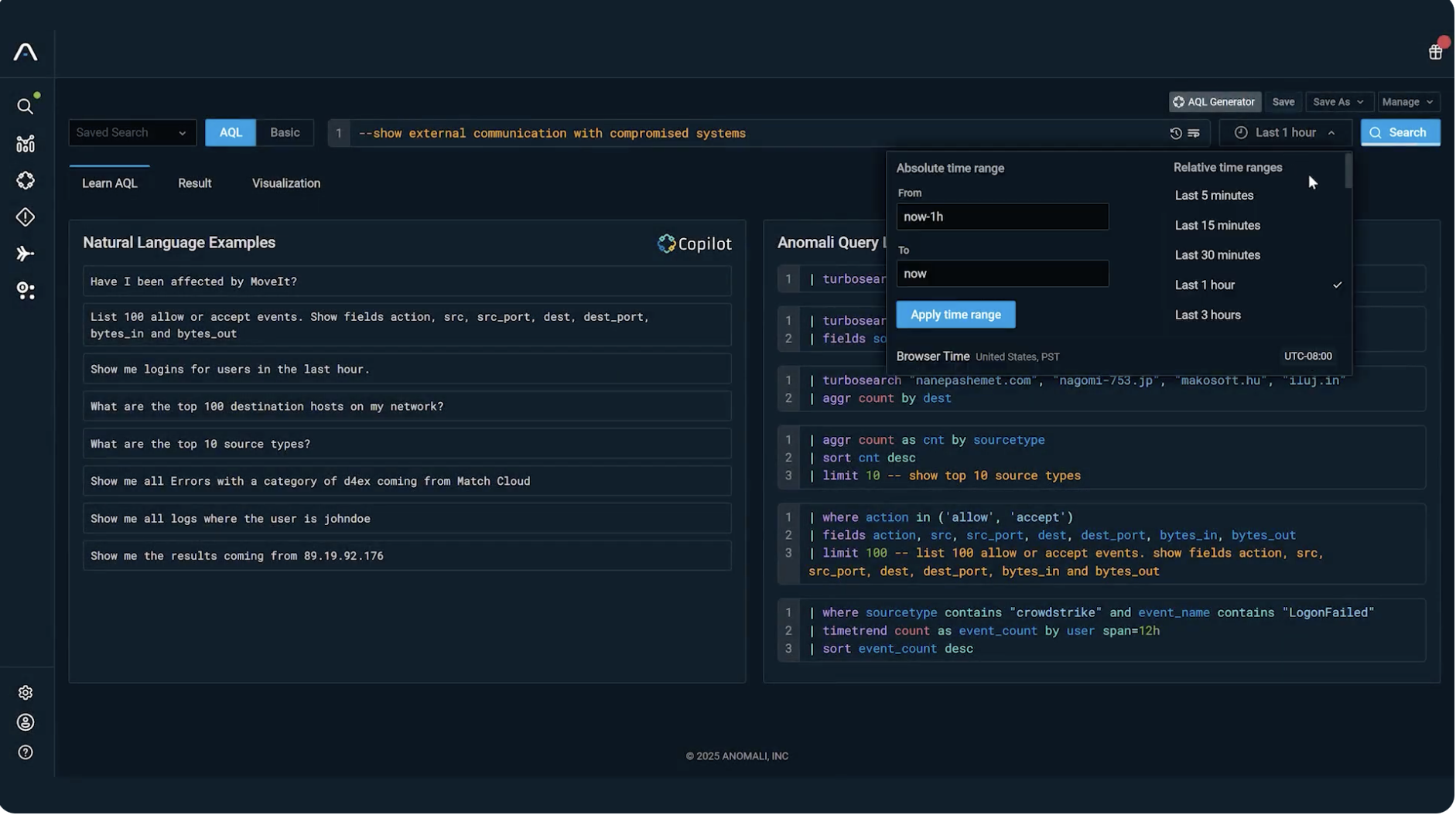Select example 'Show me logins for users'
This screenshot has width=1456, height=815.
407,370
